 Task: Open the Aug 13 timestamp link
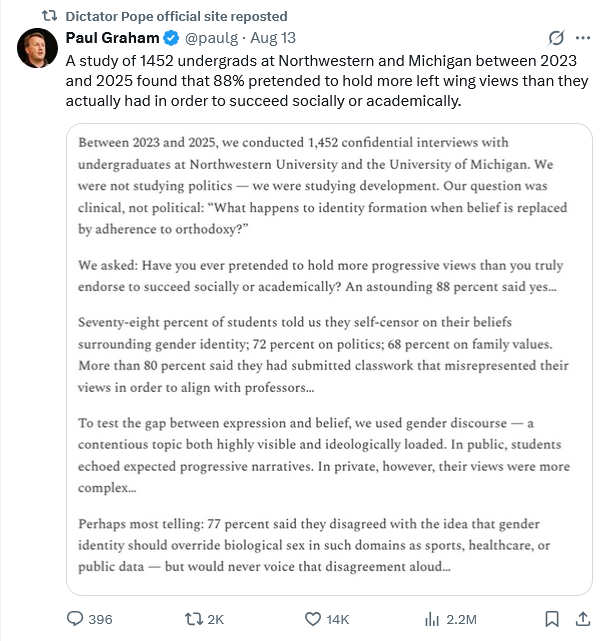275,39
